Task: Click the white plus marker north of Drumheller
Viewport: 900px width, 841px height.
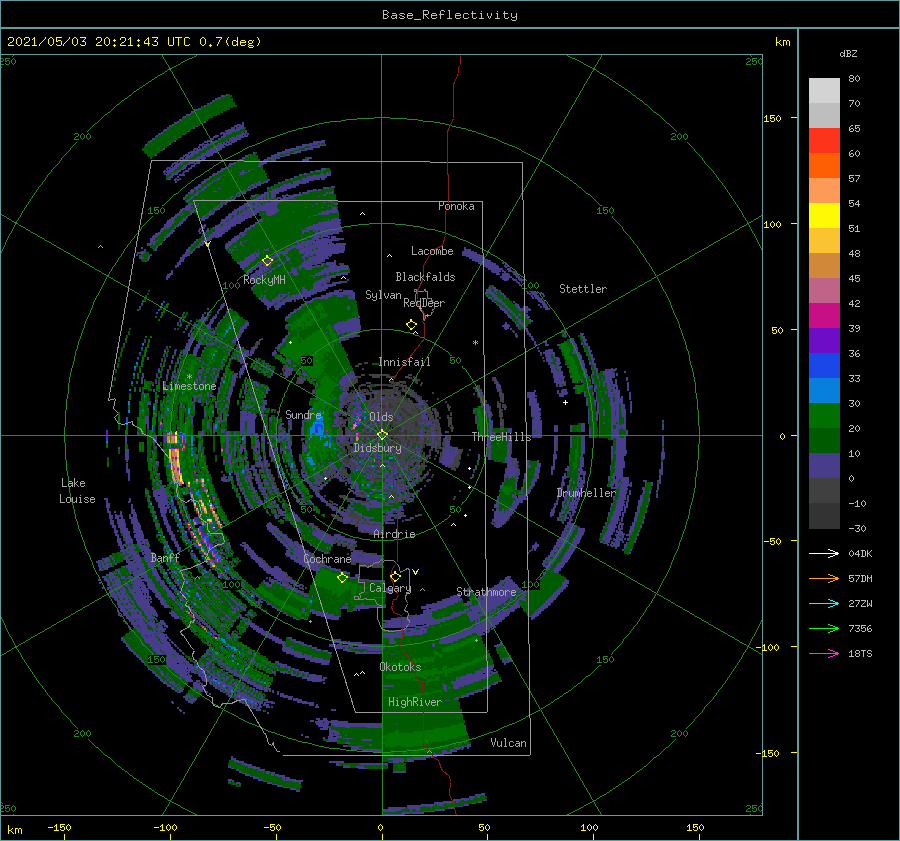Action: (x=565, y=402)
